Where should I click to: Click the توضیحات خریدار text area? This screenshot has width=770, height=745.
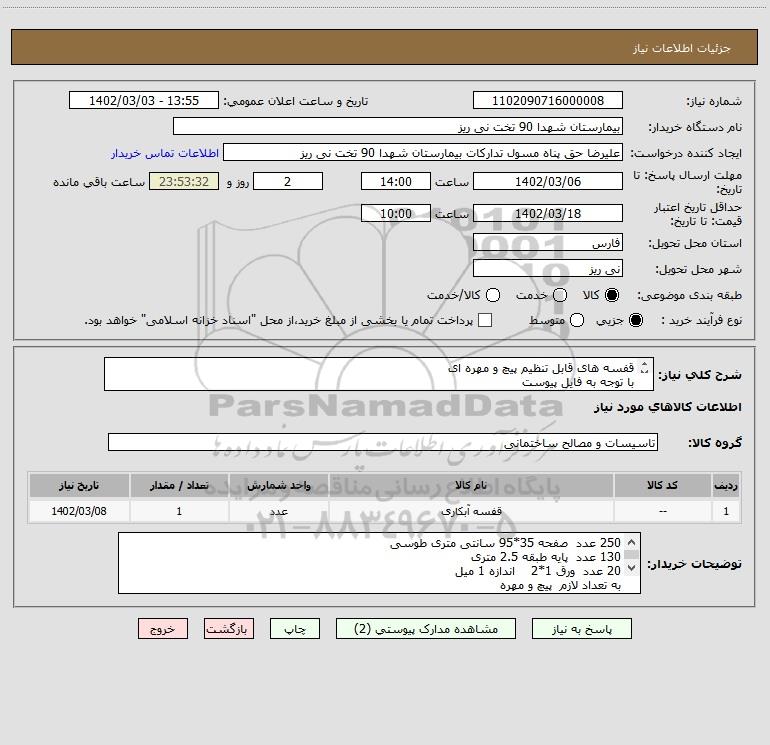[x=379, y=563]
